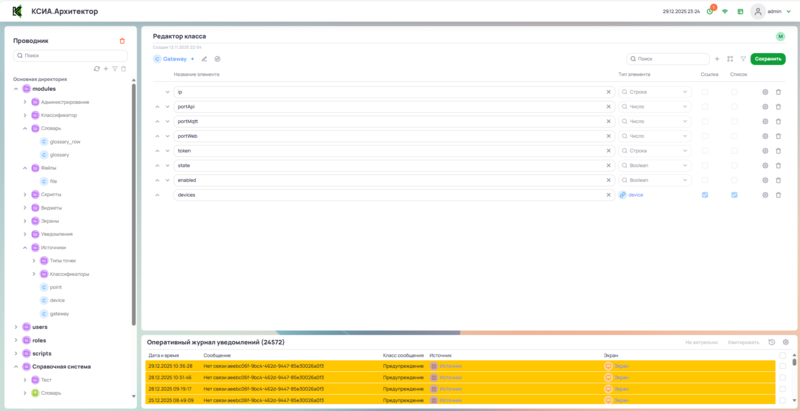Click the refresh icon in the explorer toolbar
800x411 pixels.
(96, 69)
